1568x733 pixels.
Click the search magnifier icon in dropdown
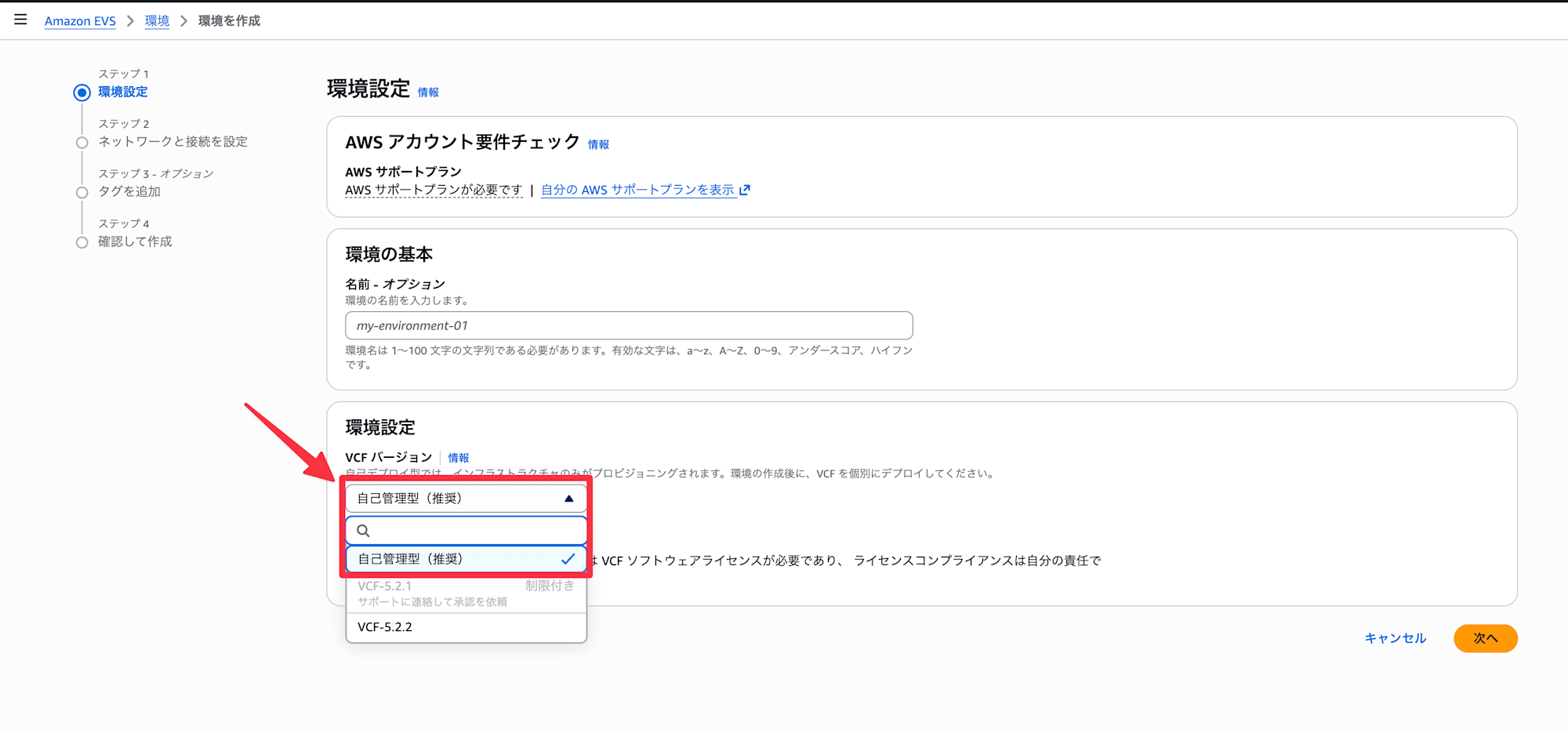coord(363,531)
